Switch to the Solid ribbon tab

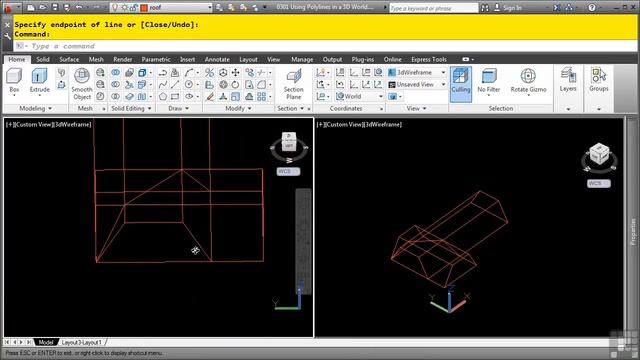pos(43,60)
